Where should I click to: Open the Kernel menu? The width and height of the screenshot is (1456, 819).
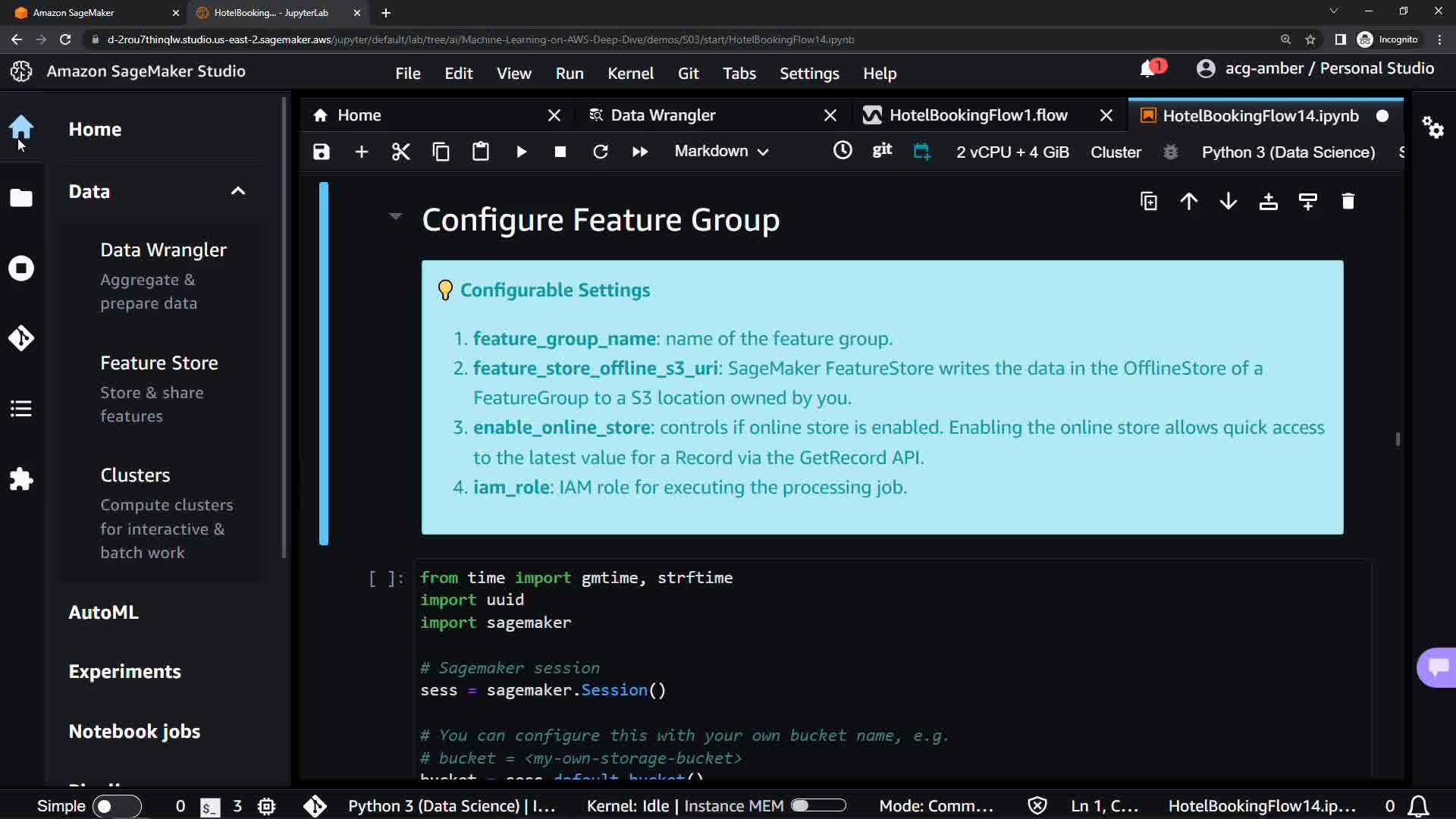pyautogui.click(x=629, y=74)
